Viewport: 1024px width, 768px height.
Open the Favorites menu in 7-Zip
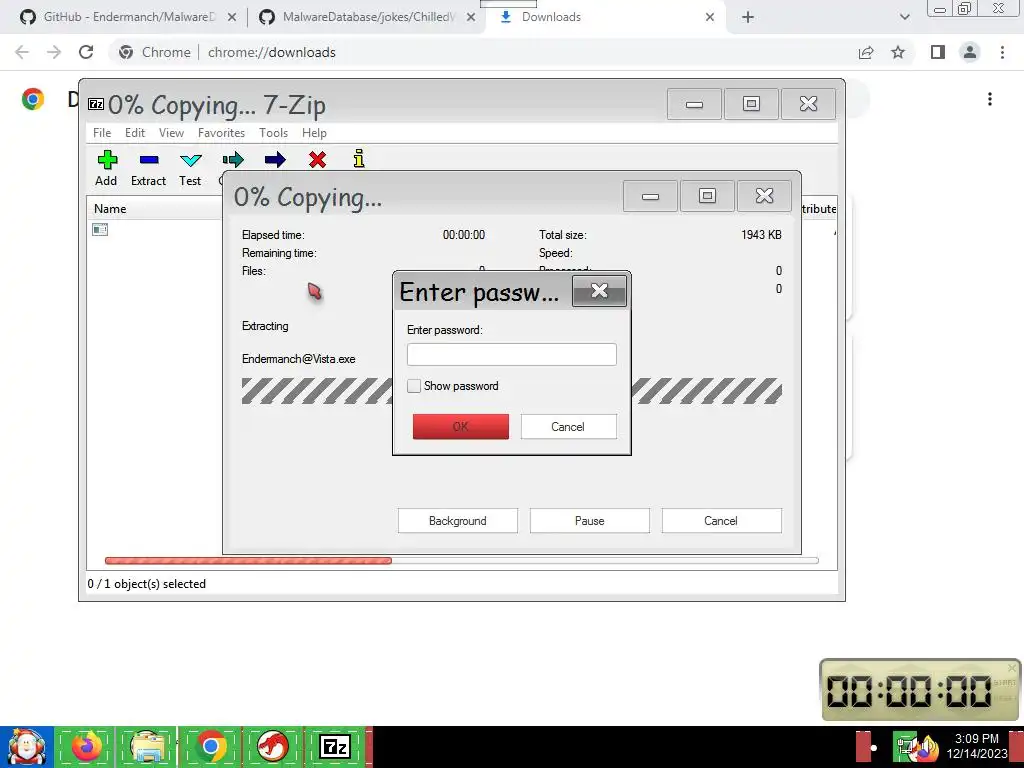click(x=221, y=133)
